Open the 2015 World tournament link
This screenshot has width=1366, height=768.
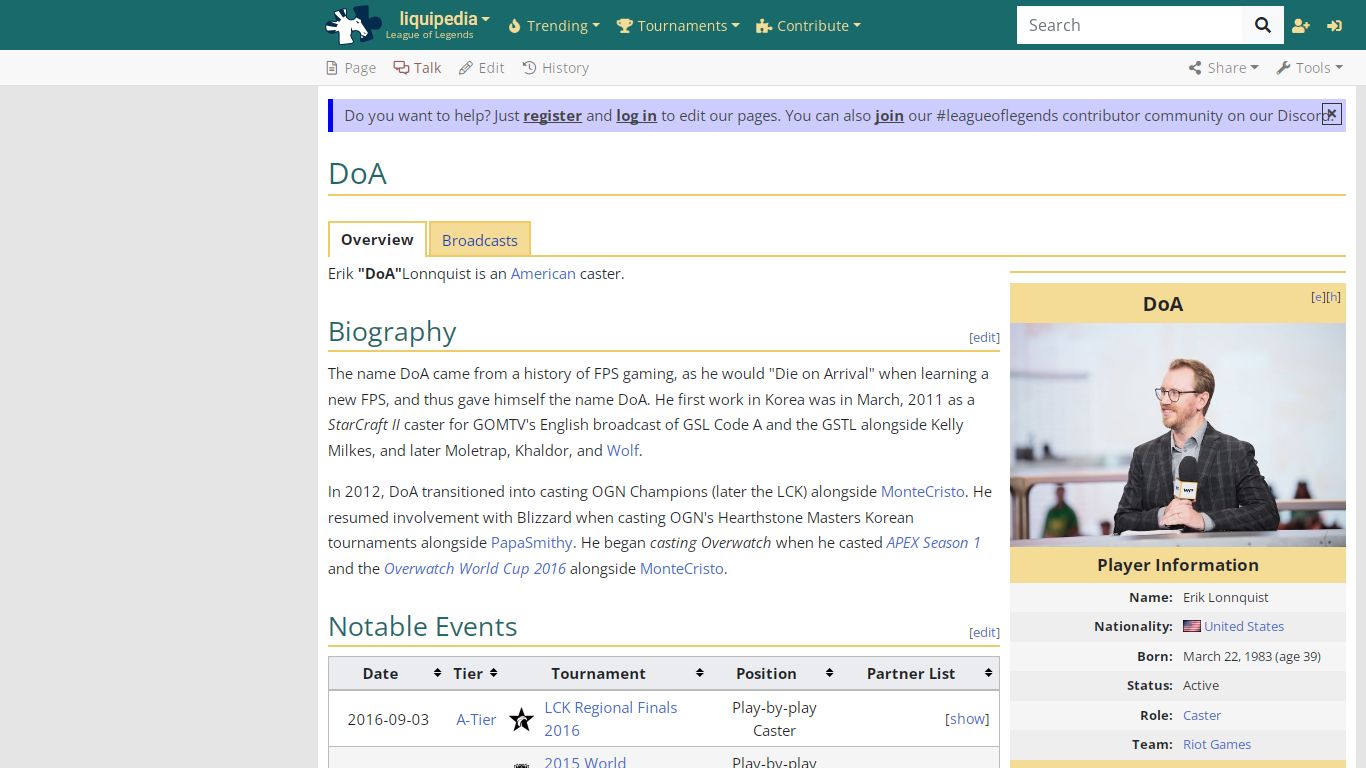(585, 762)
